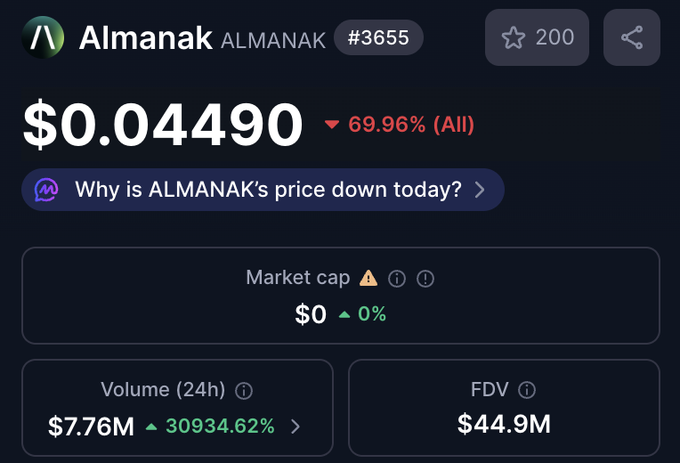Click the Market cap info icon

[397, 279]
